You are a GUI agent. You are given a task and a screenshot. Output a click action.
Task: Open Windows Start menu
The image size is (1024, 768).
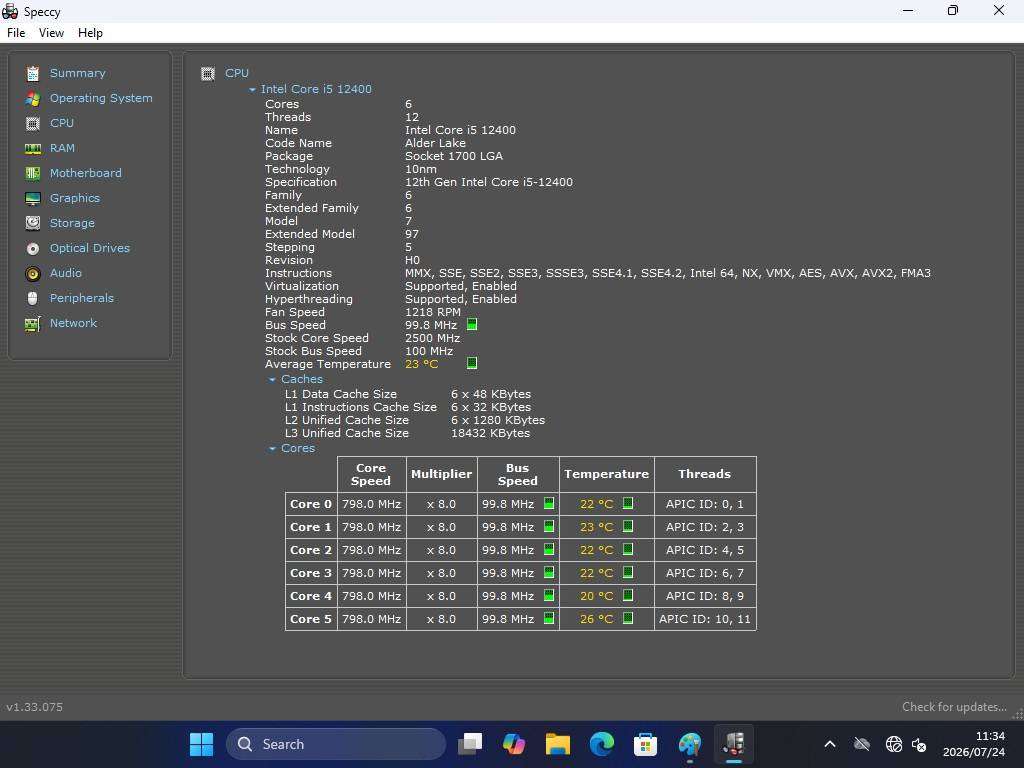[201, 744]
